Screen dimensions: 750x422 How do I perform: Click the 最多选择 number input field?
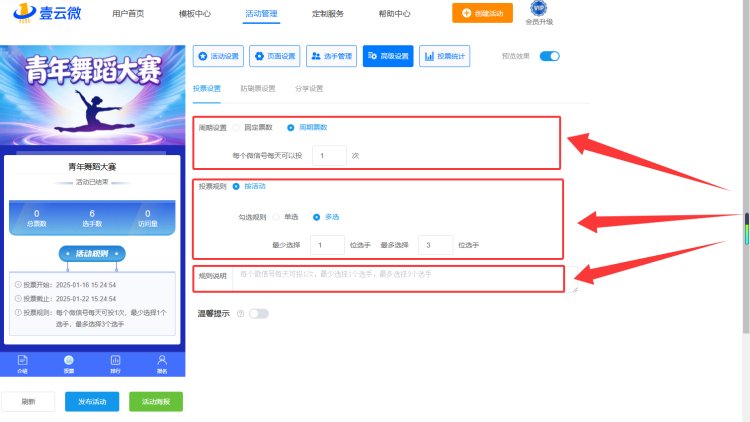(x=436, y=245)
